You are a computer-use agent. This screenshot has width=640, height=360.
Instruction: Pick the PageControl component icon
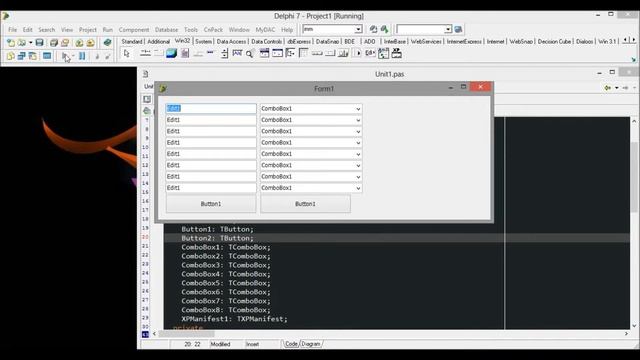coord(158,53)
